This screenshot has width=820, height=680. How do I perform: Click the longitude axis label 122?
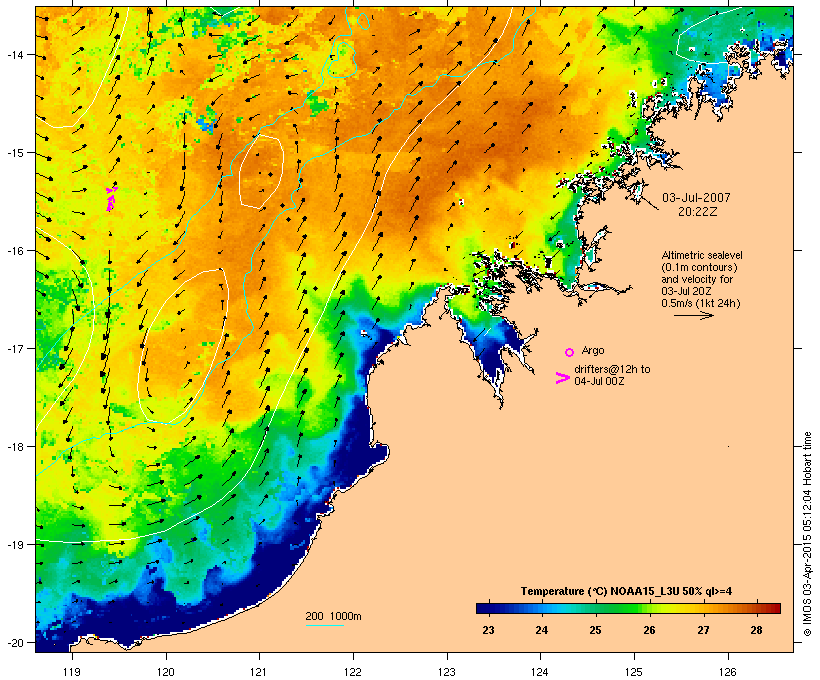(353, 672)
